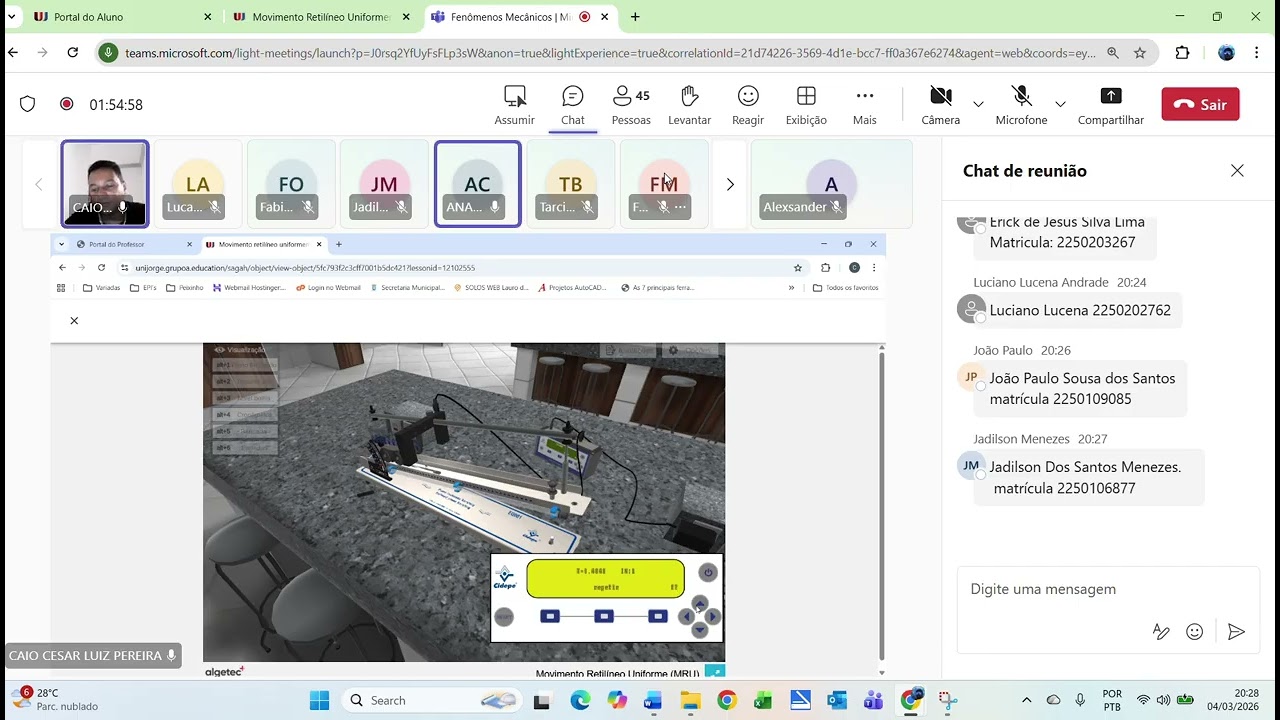Open the browser profile avatar
Viewport: 1280px width, 720px height.
pyautogui.click(x=1226, y=53)
